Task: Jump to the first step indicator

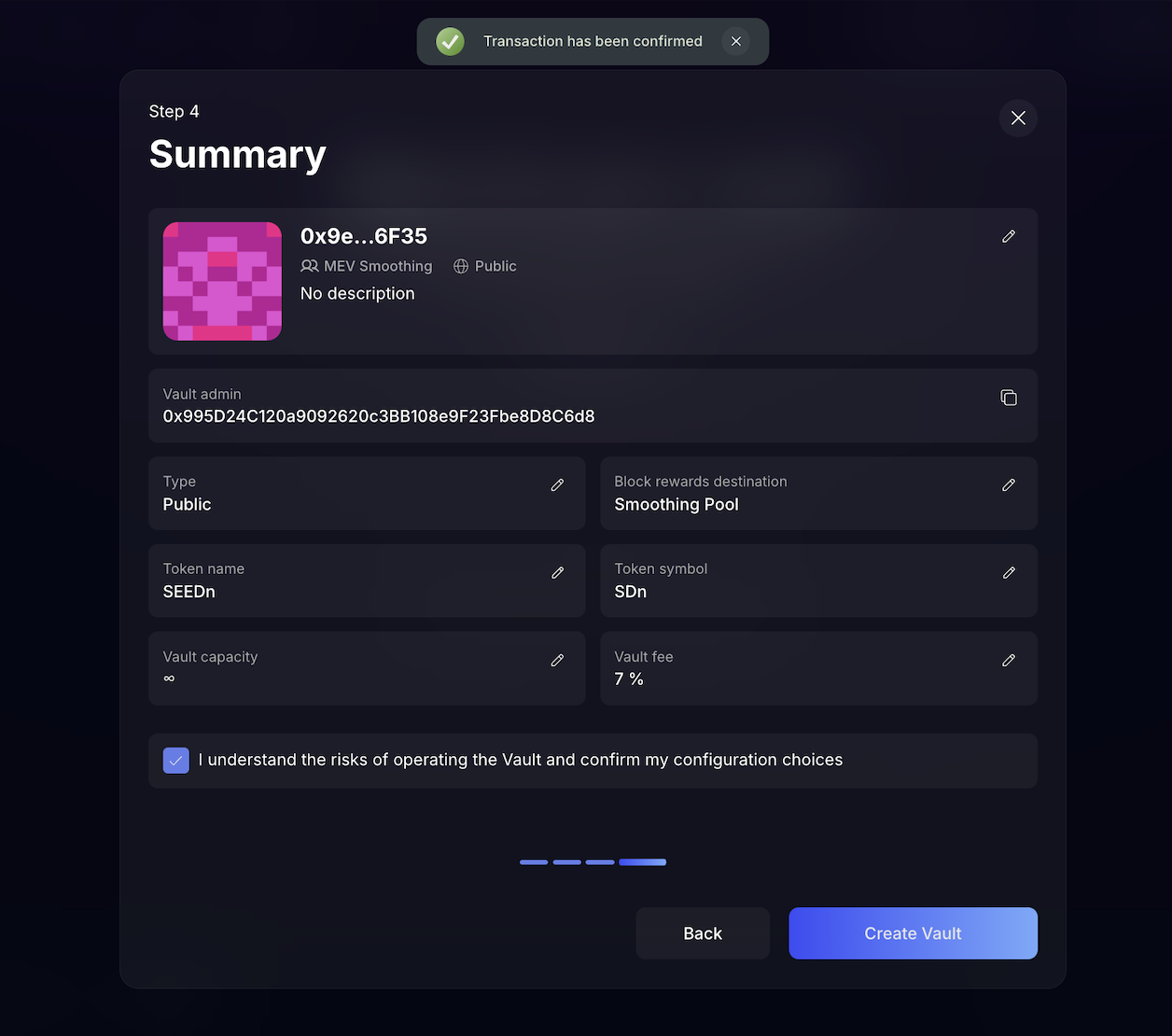Action: click(x=534, y=862)
